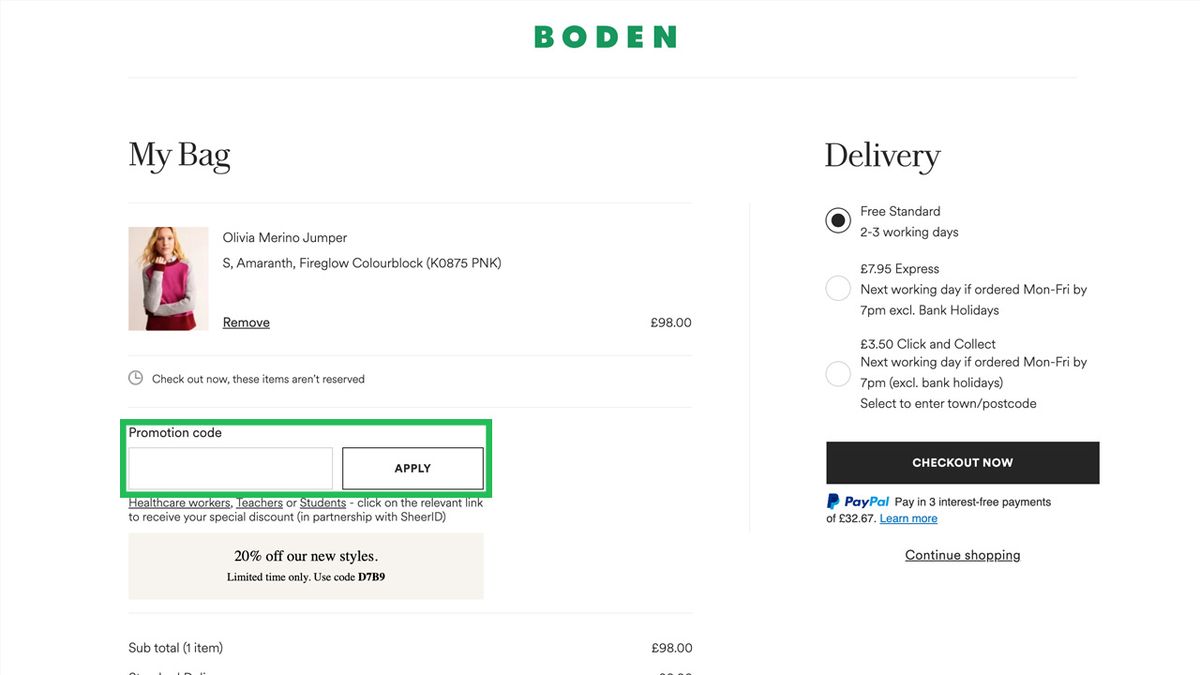The width and height of the screenshot is (1200, 675).
Task: Click the Learn more PayPal link
Action: (908, 518)
